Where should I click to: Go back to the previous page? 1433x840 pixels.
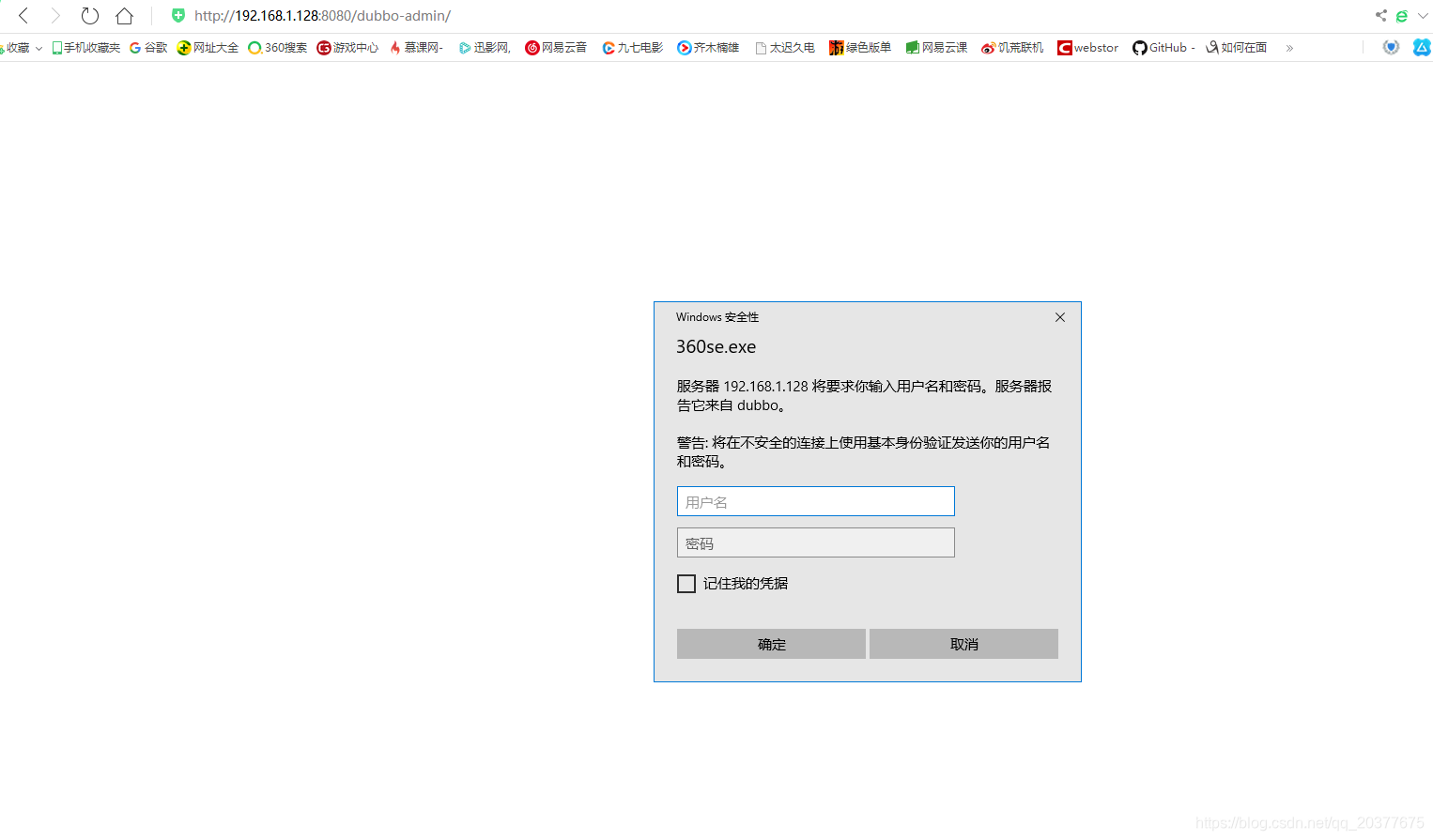(x=23, y=16)
